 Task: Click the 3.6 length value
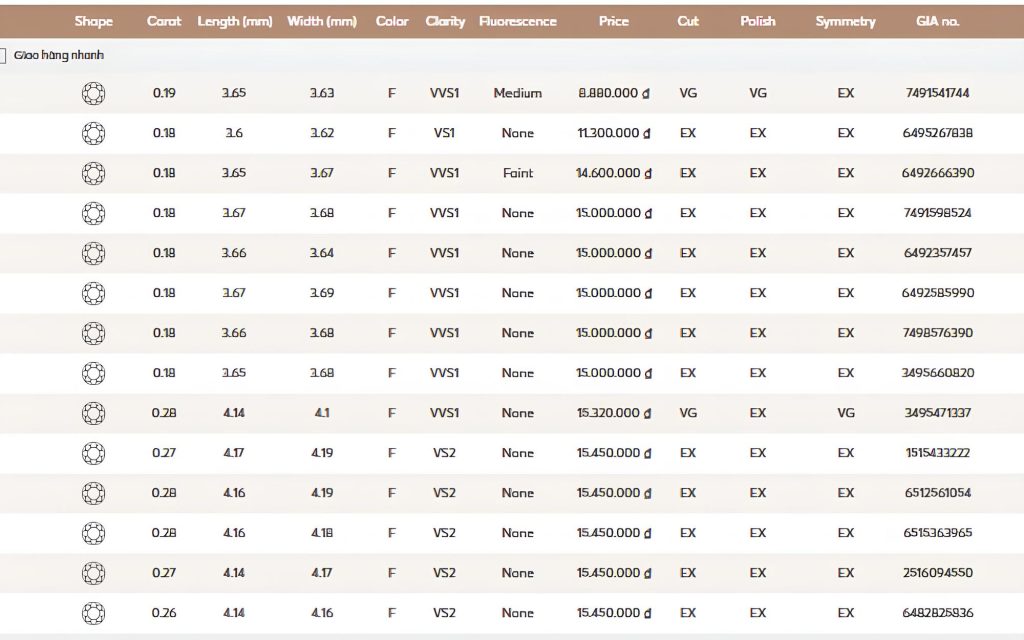(x=234, y=133)
